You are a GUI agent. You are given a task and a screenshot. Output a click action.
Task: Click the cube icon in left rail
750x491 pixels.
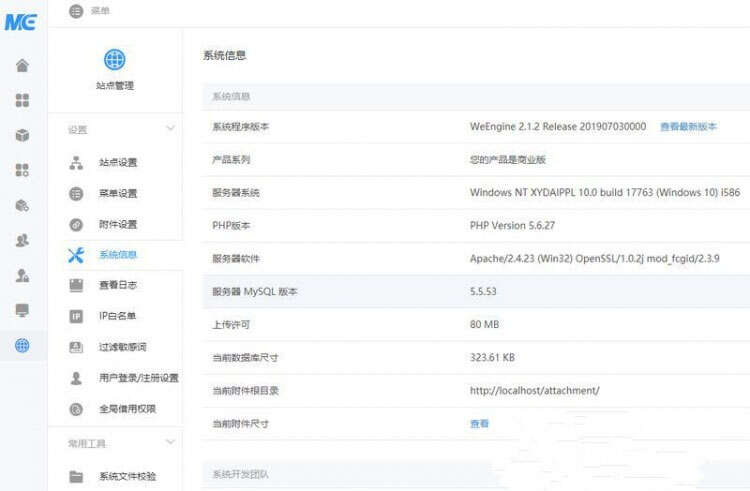click(22, 135)
